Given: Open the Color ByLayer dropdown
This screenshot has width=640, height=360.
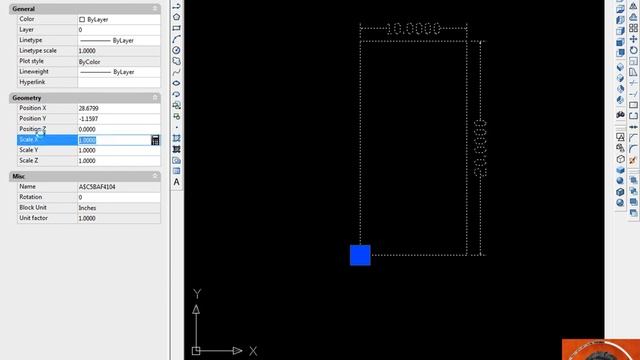Looking at the screenshot, I should pos(119,19).
